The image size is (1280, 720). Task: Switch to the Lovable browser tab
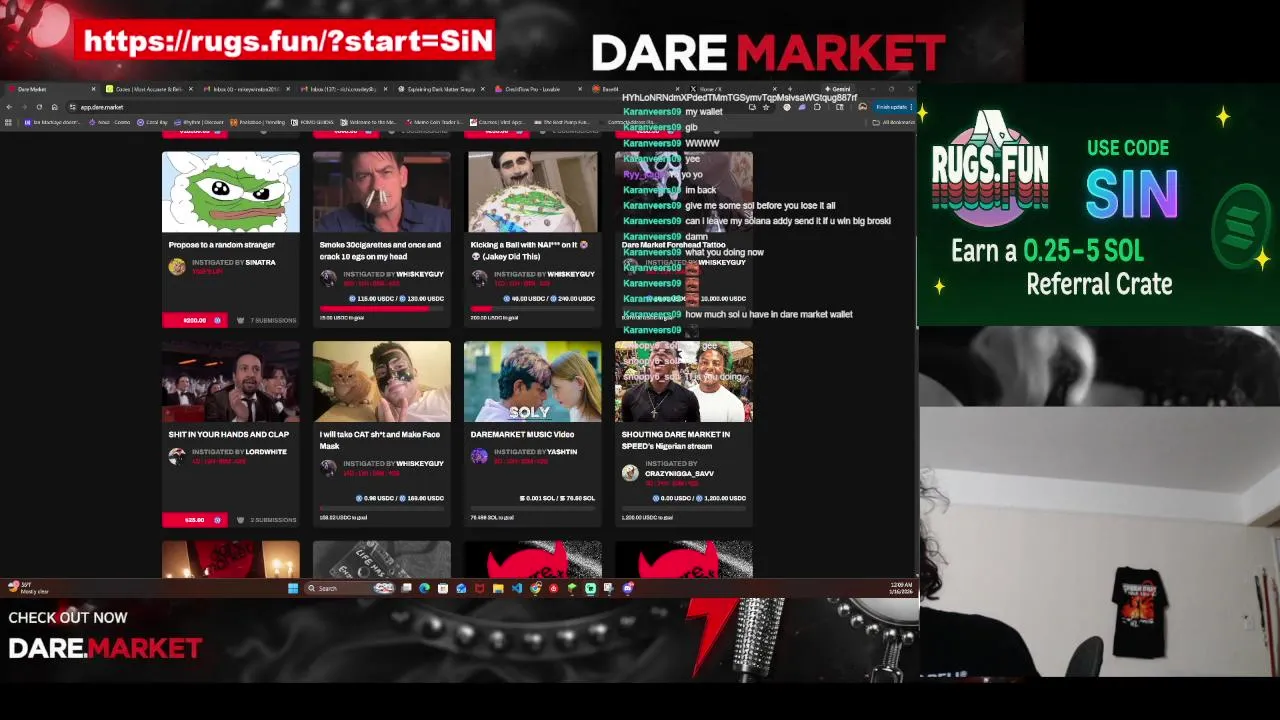(x=538, y=89)
